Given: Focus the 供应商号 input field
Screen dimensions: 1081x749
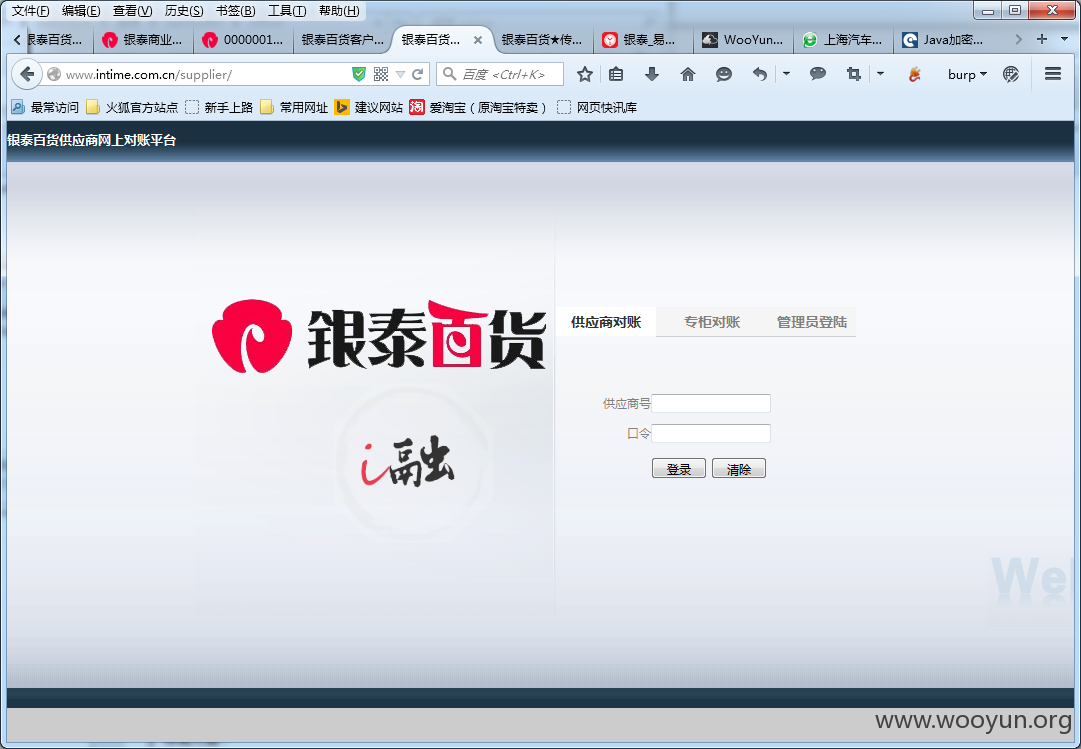Looking at the screenshot, I should [x=711, y=403].
